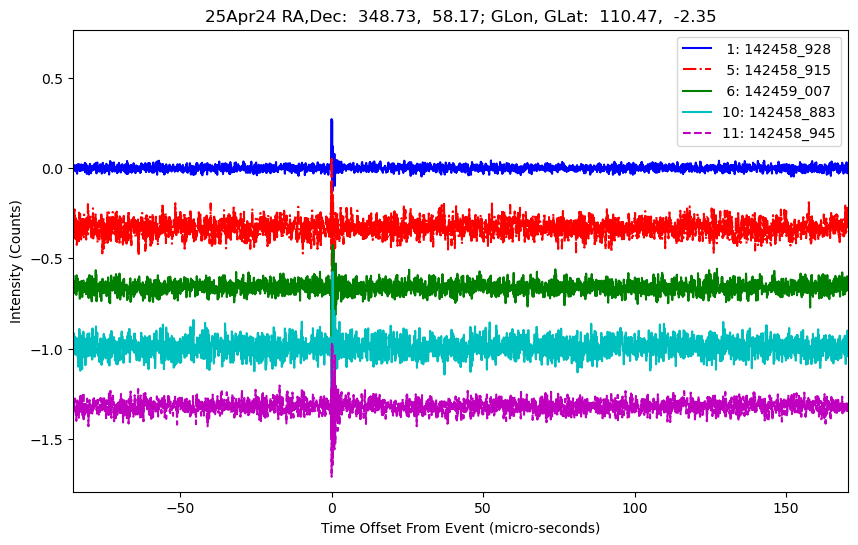This screenshot has width=858, height=545.
Task: Click x-axis tick label −50
Action: pyautogui.click(x=180, y=508)
